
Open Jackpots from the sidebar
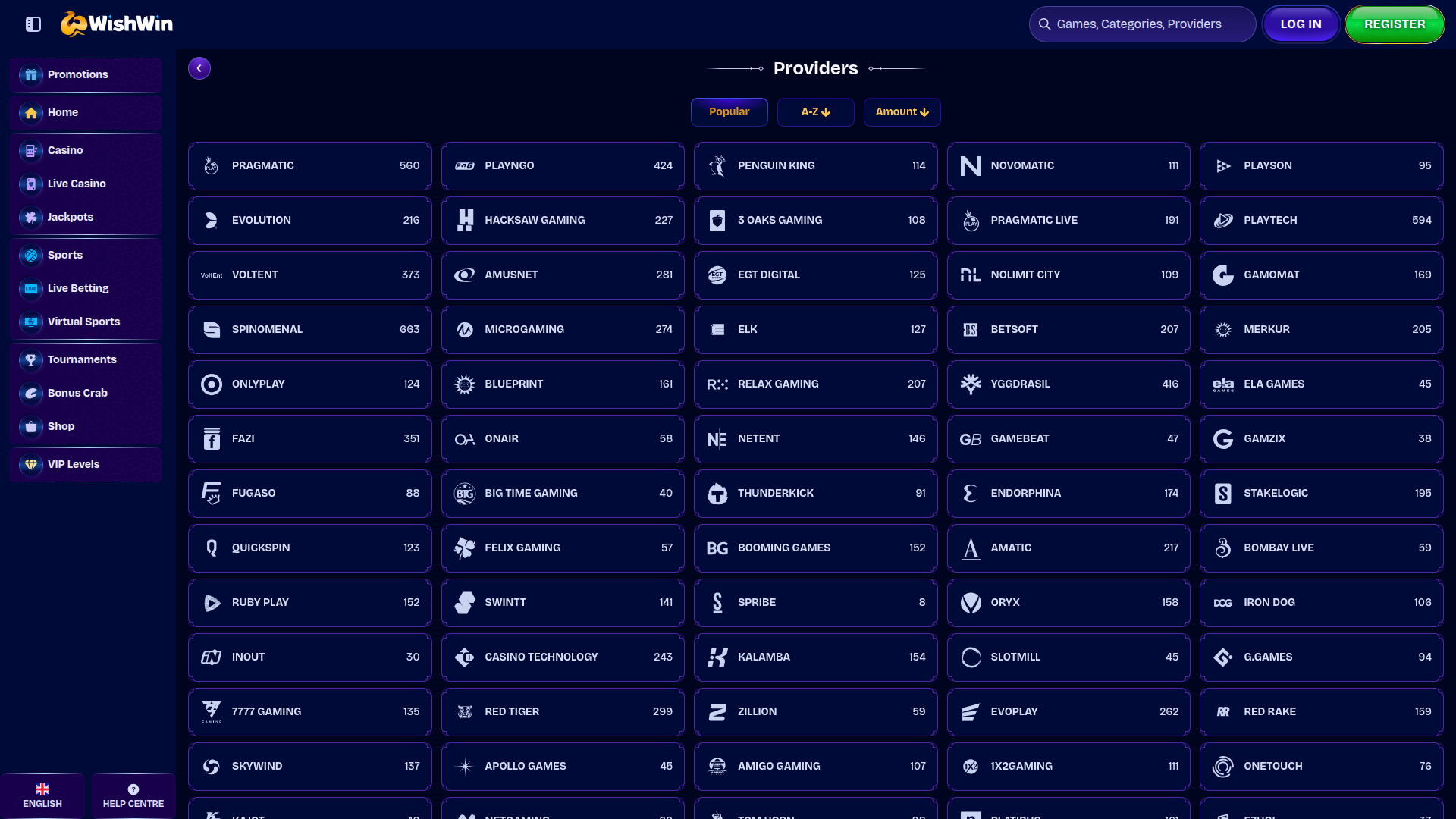pos(70,217)
